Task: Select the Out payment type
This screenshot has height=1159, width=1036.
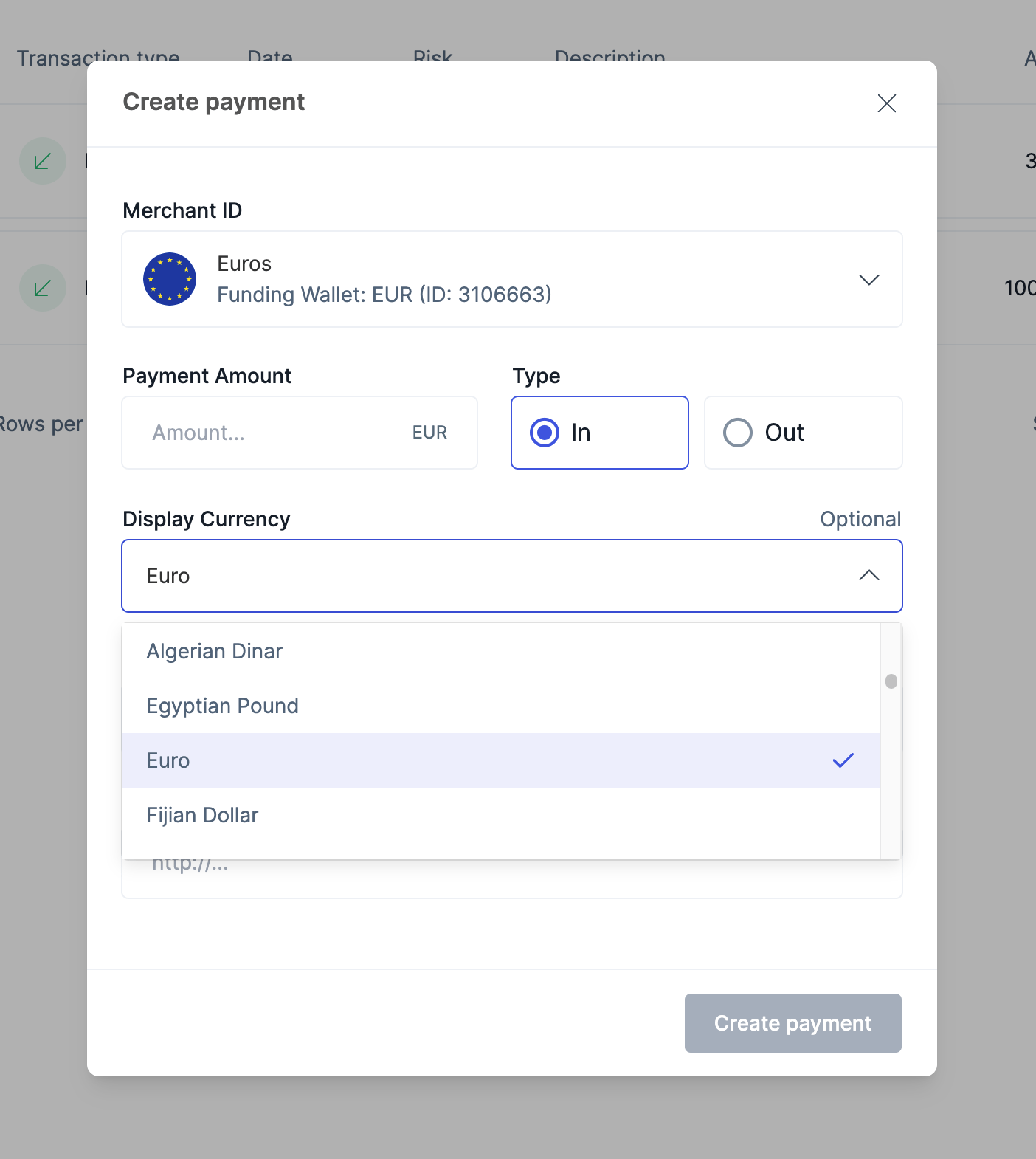Action: 803,433
